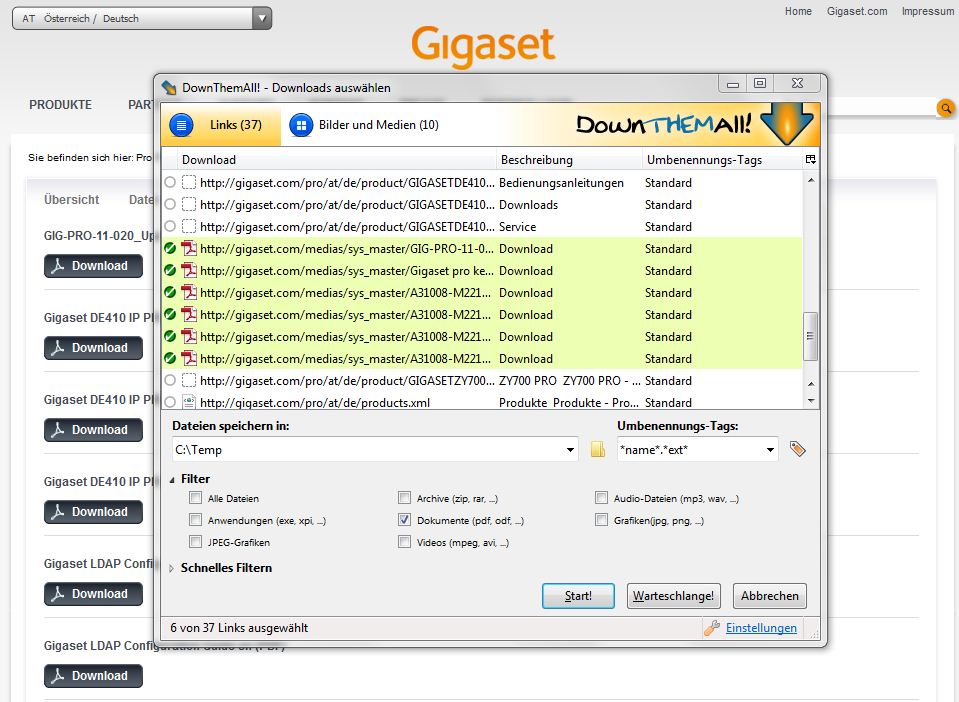Switch to the Links (37) tab
Image resolution: width=959 pixels, height=702 pixels.
pyautogui.click(x=221, y=125)
